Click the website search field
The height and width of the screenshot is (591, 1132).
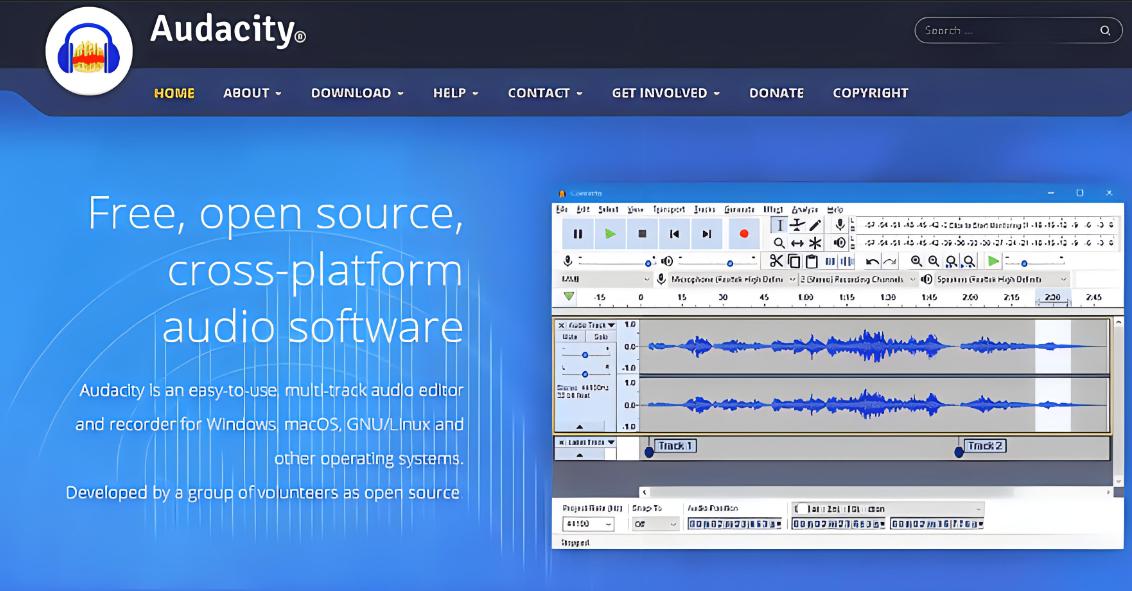pos(1008,30)
